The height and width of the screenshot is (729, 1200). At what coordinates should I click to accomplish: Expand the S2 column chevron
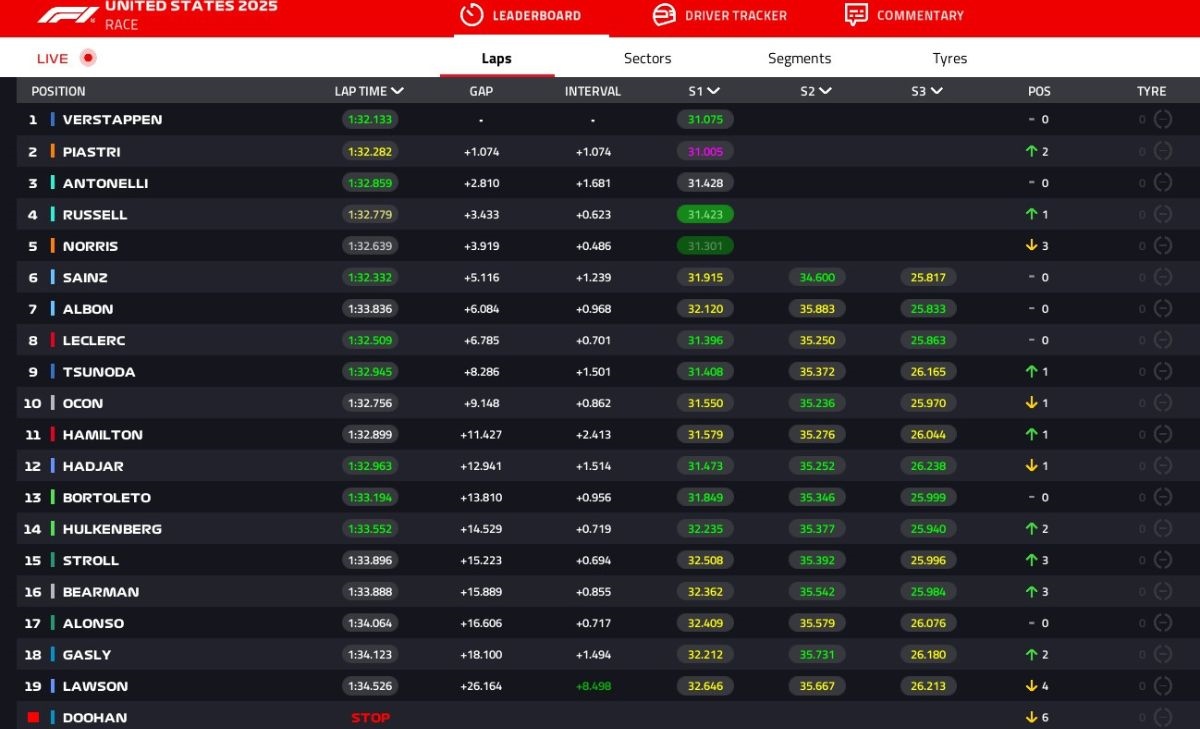(x=825, y=91)
